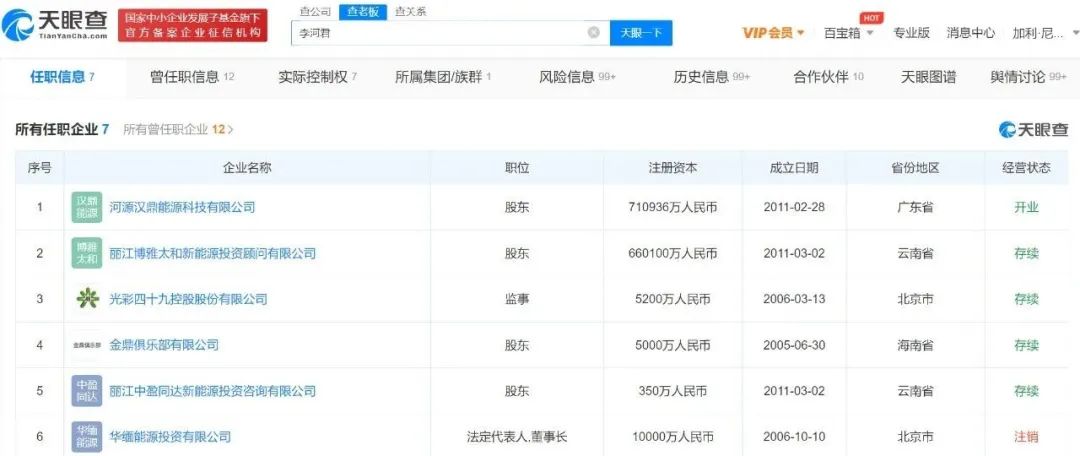This screenshot has width=1080, height=456.
Task: Select the 任职信息 tab
Action: pos(63,77)
